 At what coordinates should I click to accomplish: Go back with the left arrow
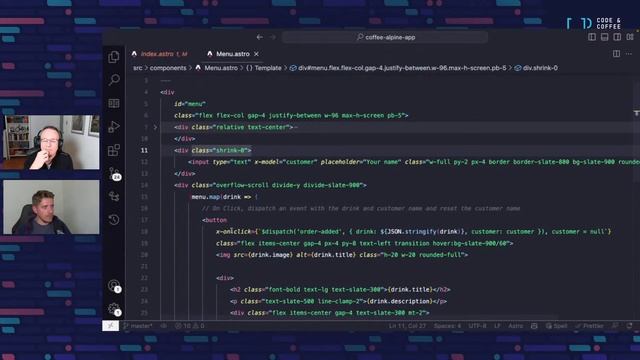pos(260,37)
